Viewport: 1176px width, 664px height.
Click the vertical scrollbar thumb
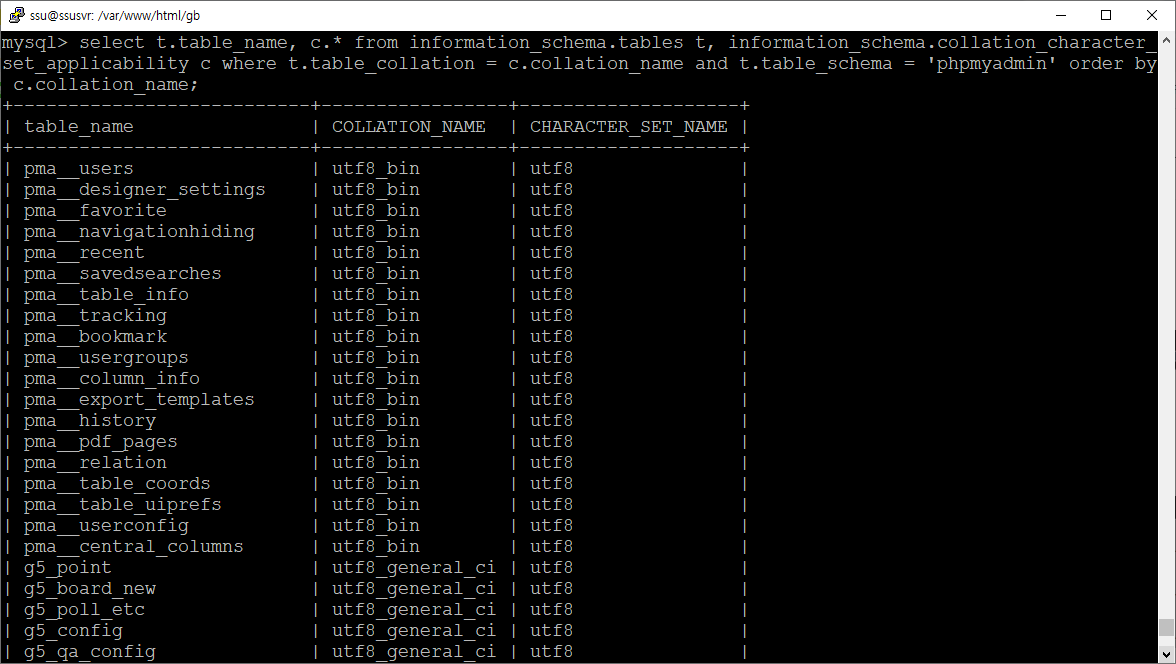[x=1166, y=627]
